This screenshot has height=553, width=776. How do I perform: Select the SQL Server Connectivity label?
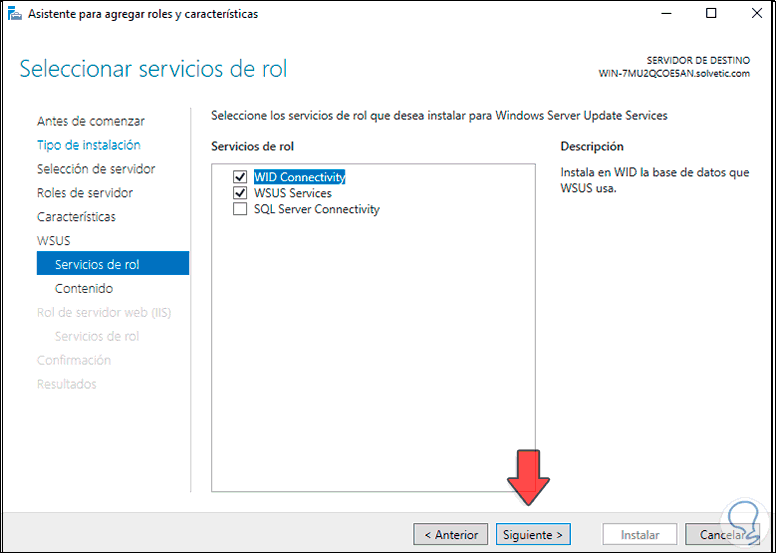316,209
